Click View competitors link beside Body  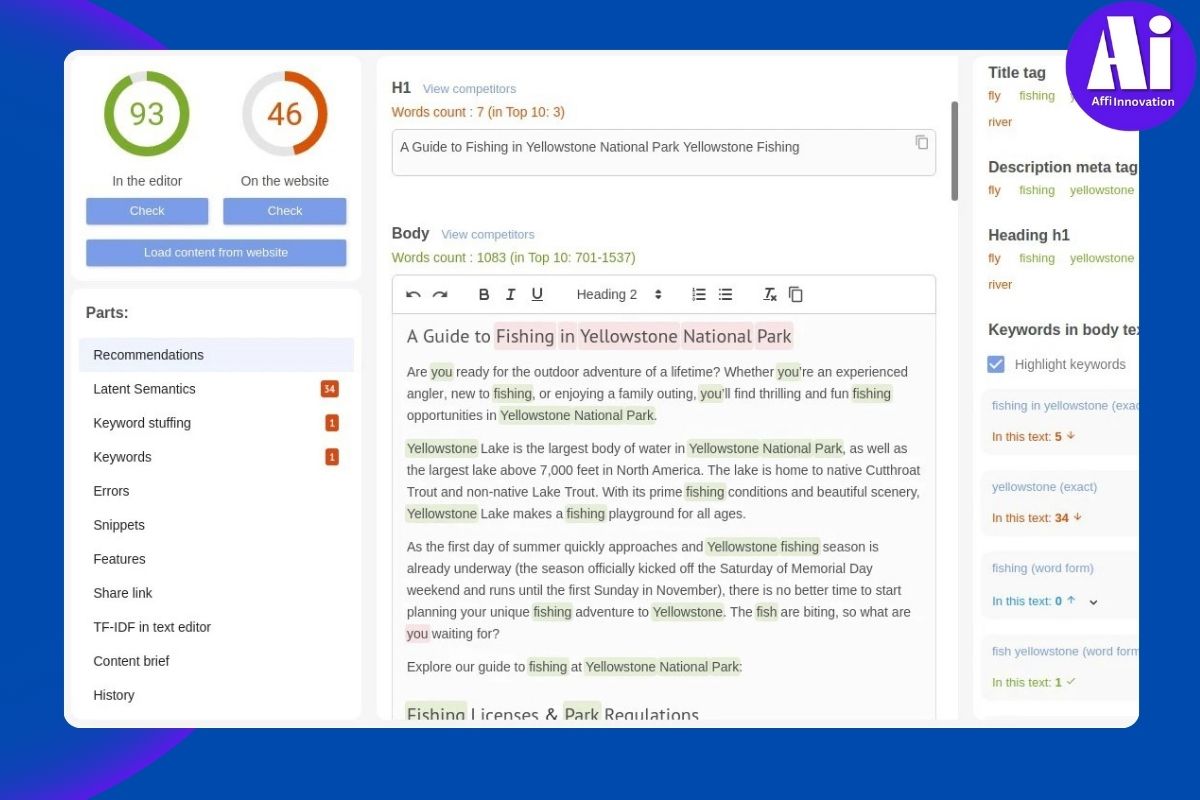488,234
